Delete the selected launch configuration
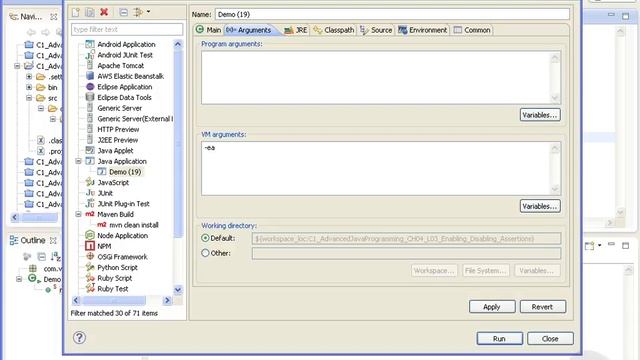 pos(104,12)
